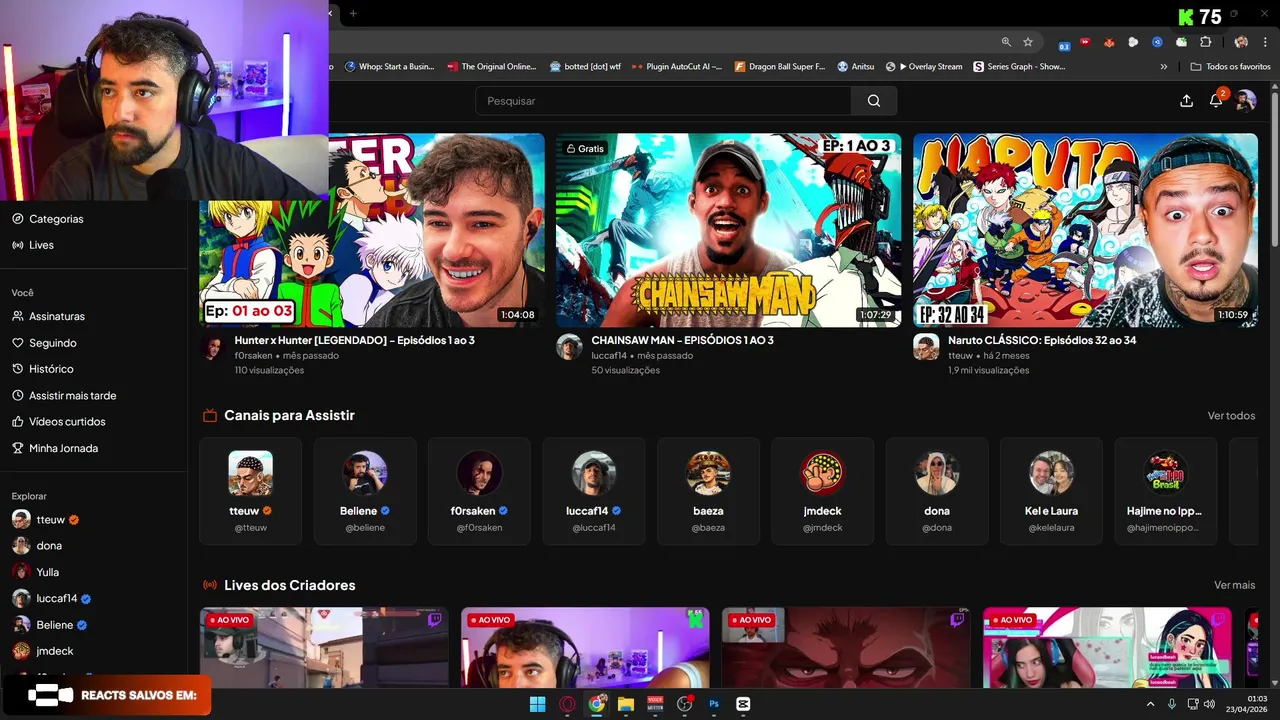Open a new browser tab with the plus

click(353, 13)
